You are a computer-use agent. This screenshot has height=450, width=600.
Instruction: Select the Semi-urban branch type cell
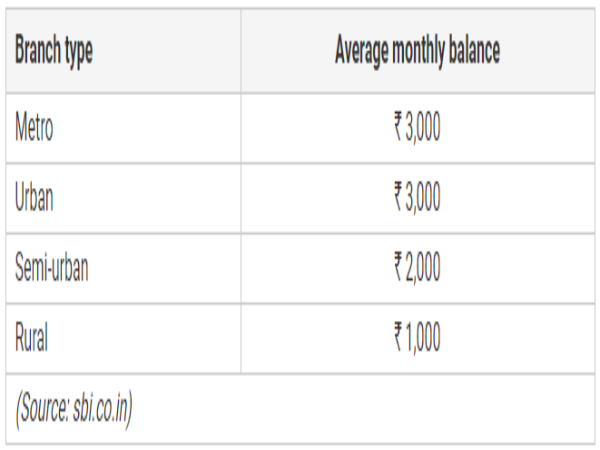[x=52, y=268]
